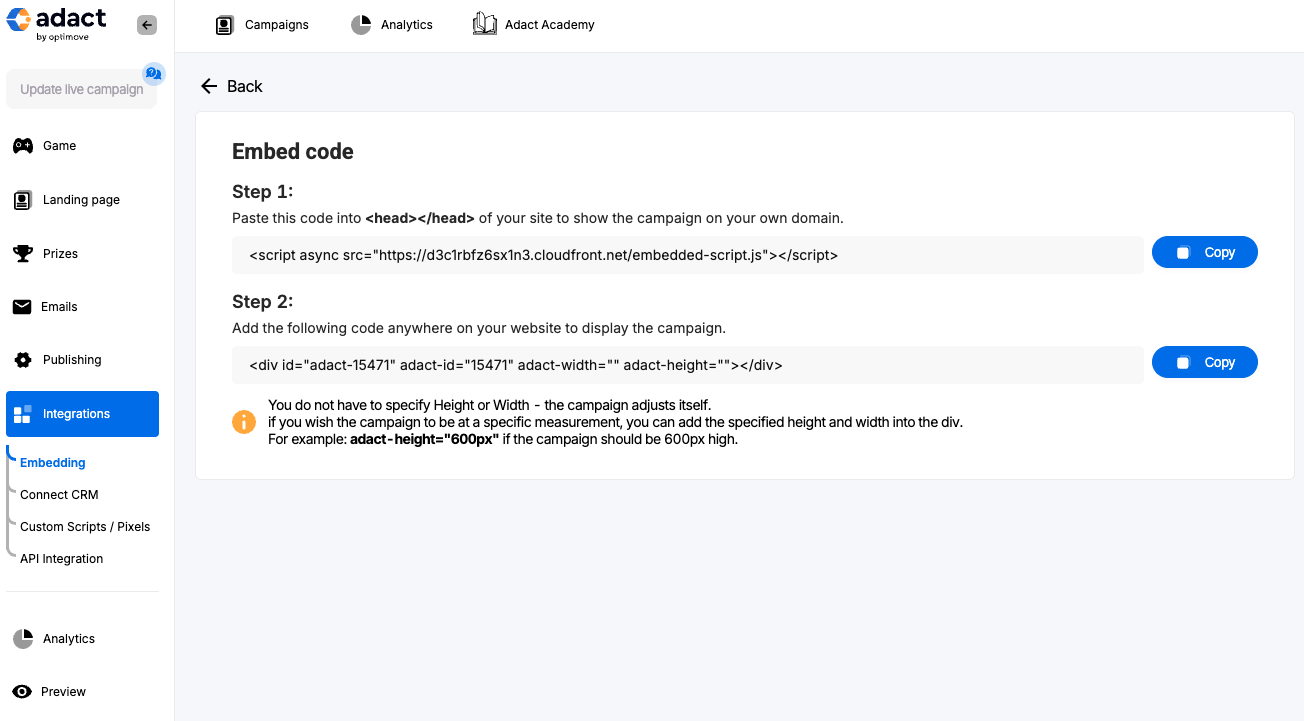Viewport: 1304px width, 721px height.
Task: Click the Campaigns icon in top bar
Action: point(225,25)
